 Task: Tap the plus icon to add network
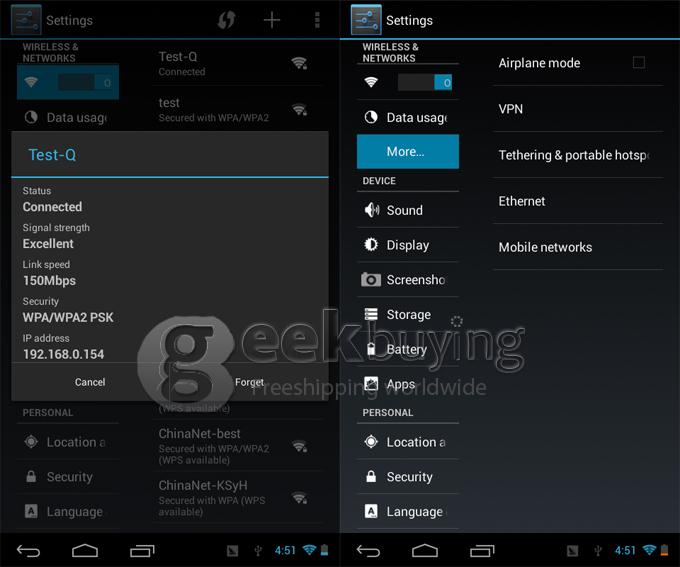click(272, 20)
